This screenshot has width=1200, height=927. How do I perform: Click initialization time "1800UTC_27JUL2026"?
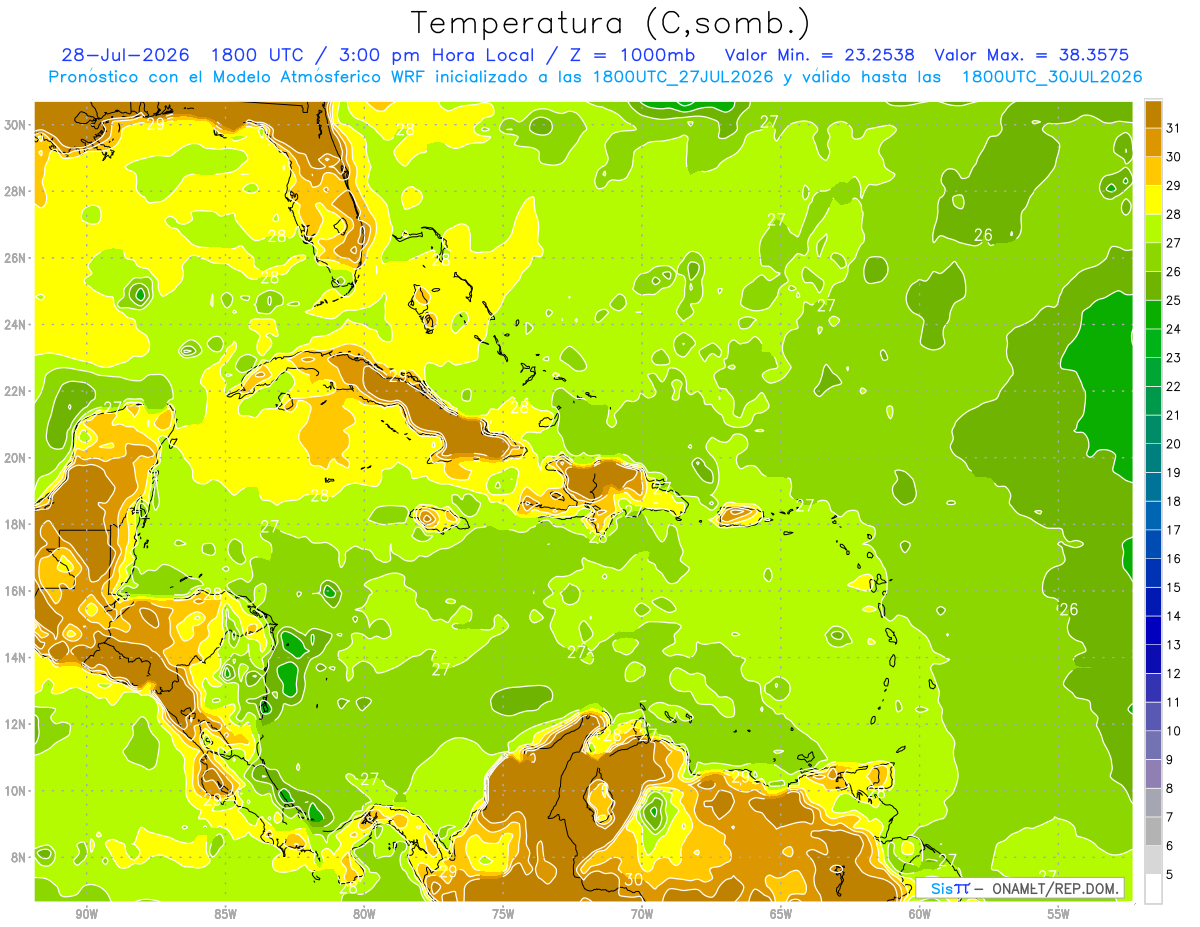pos(683,76)
